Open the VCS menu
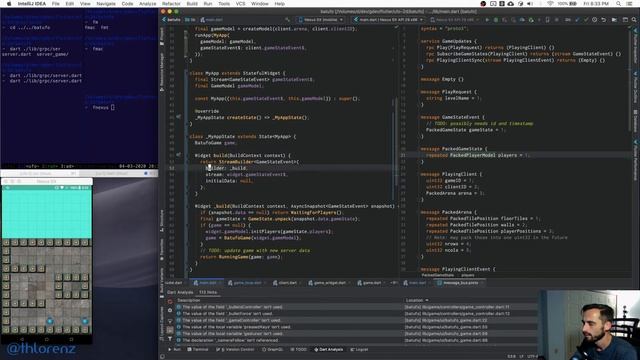640x360 pixels. pos(241,4)
